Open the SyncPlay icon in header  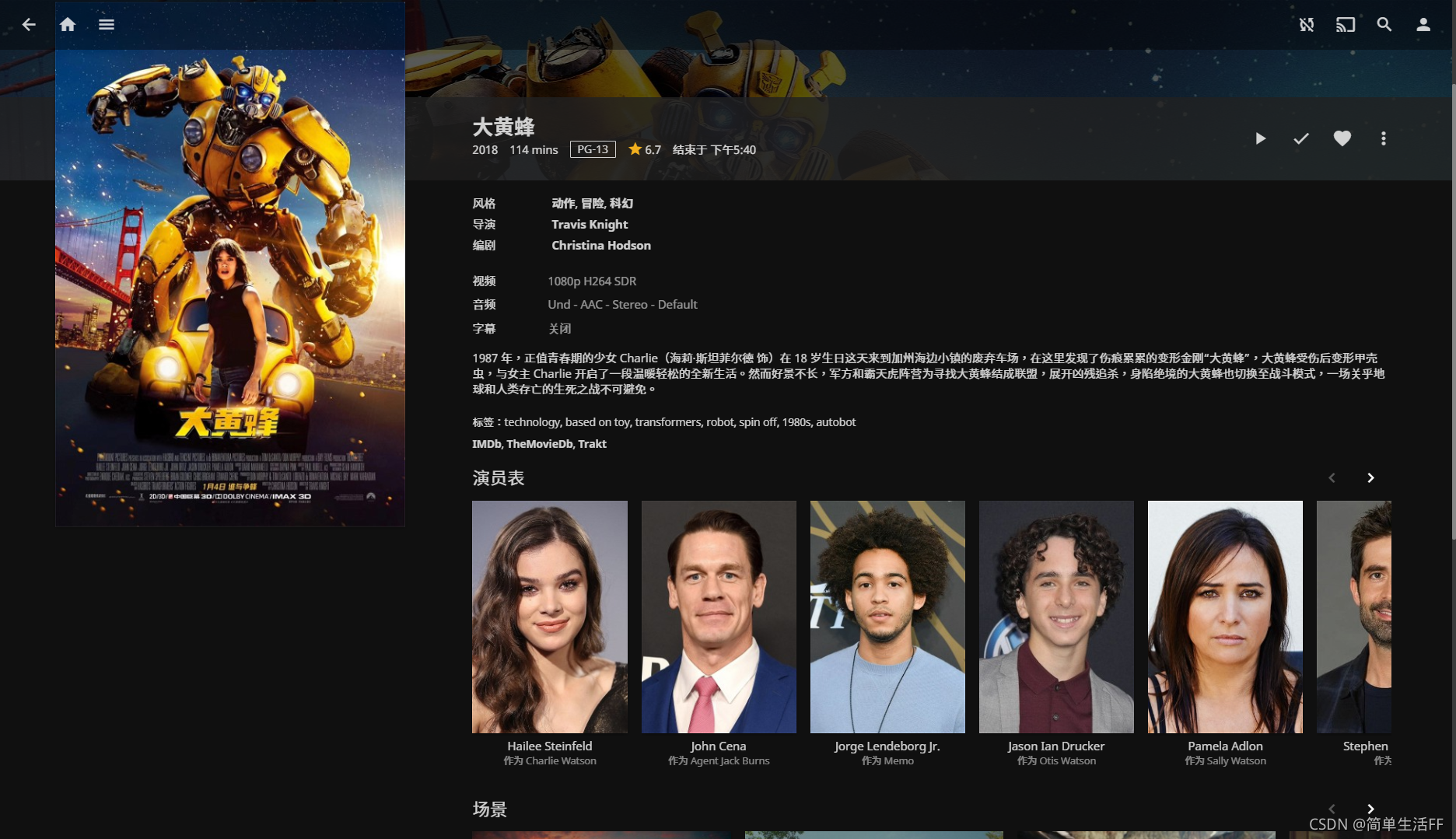[x=1307, y=25]
